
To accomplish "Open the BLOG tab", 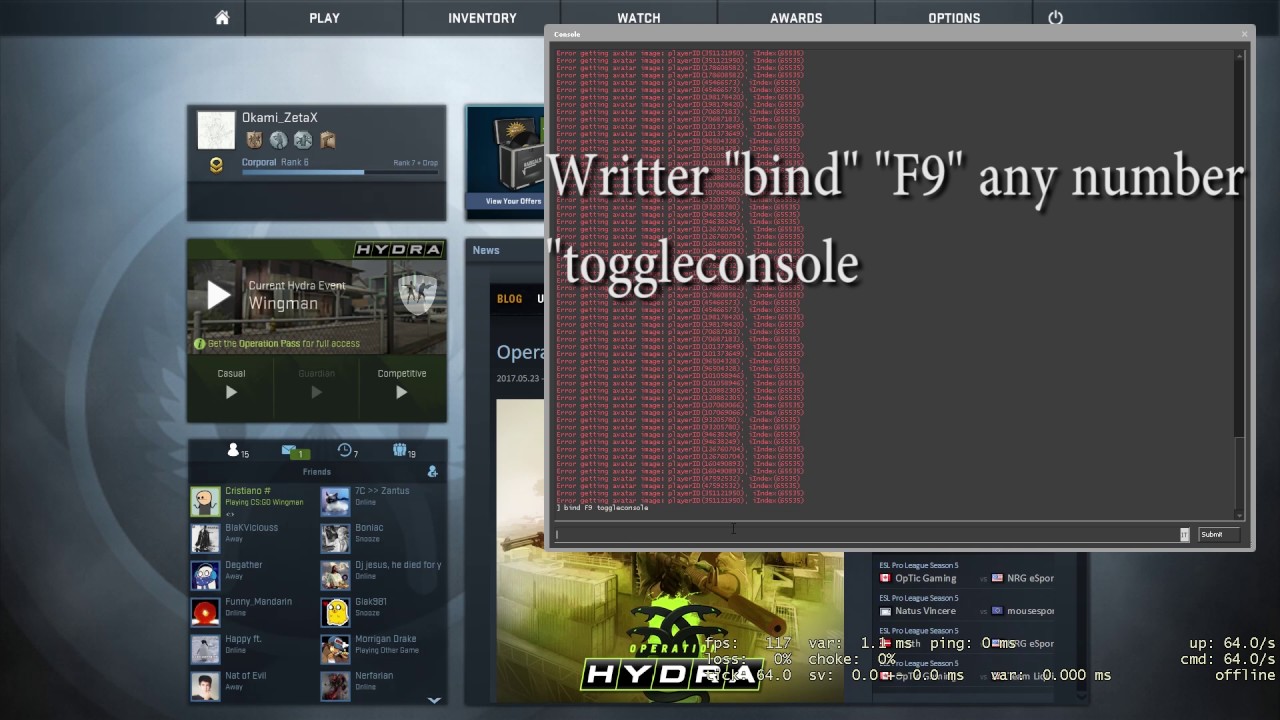I will coord(510,299).
